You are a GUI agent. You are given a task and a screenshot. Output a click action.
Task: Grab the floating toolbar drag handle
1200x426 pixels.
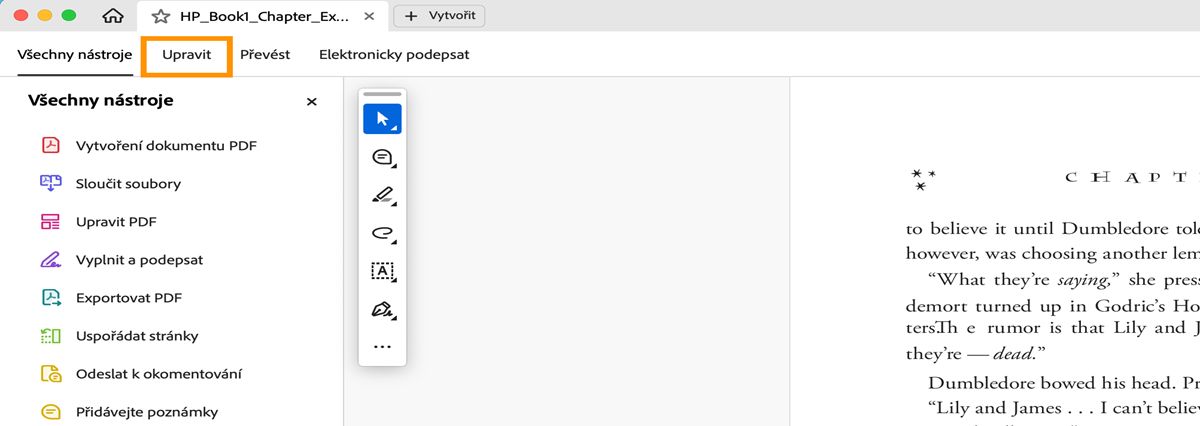(382, 94)
